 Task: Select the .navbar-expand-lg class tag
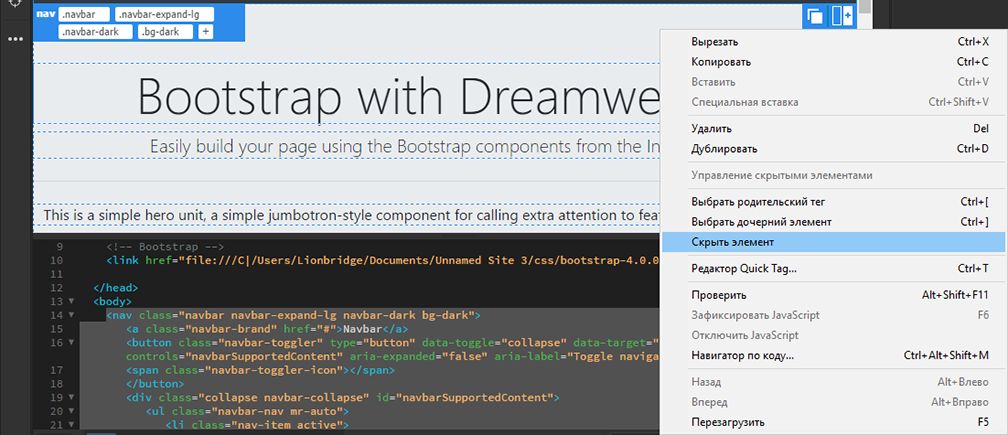165,14
